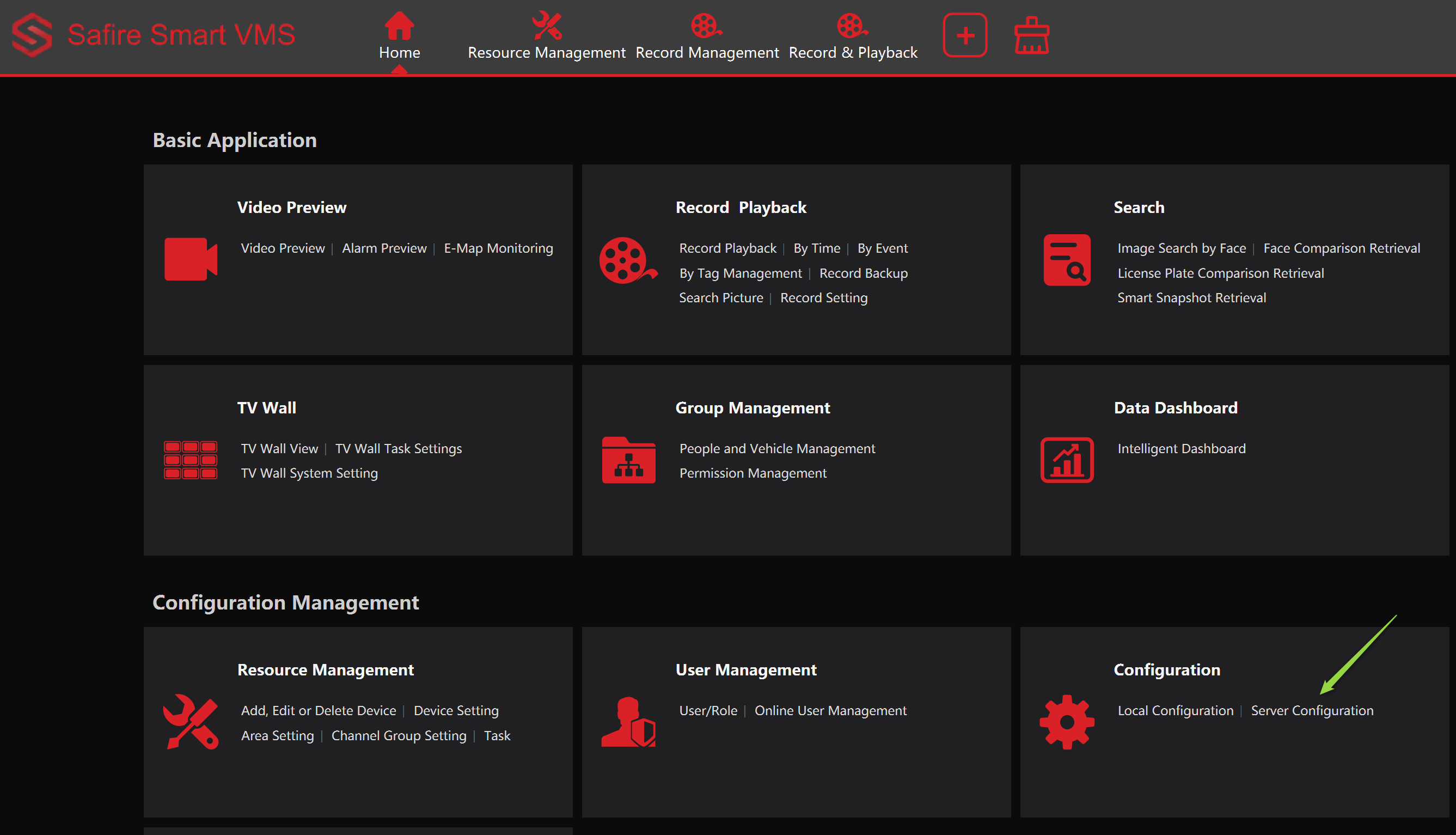Screen dimensions: 1456x835
Task: Open Intelligent Dashboard
Action: 1182,448
